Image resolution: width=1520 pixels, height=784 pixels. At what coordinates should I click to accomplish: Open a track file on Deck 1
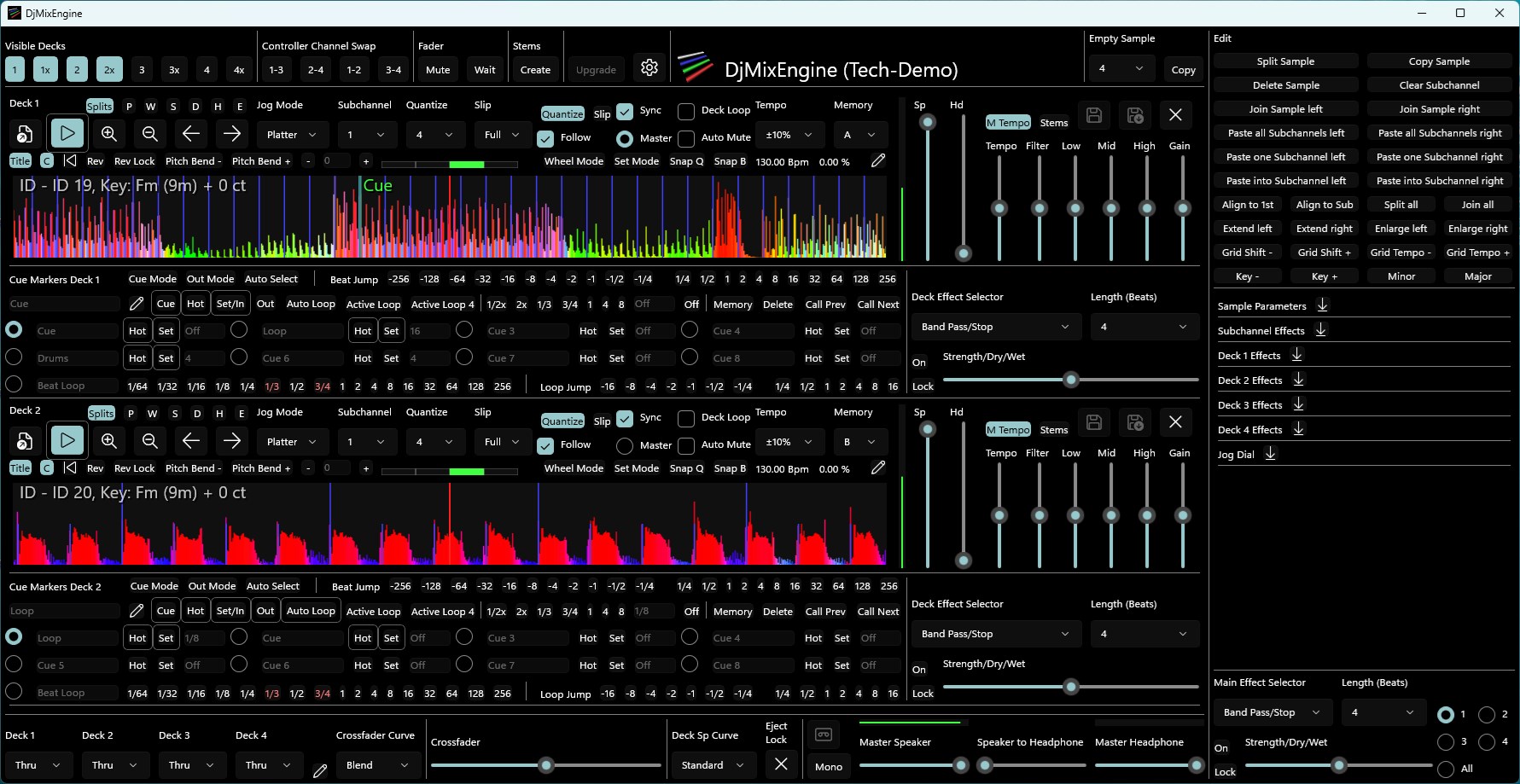point(24,133)
